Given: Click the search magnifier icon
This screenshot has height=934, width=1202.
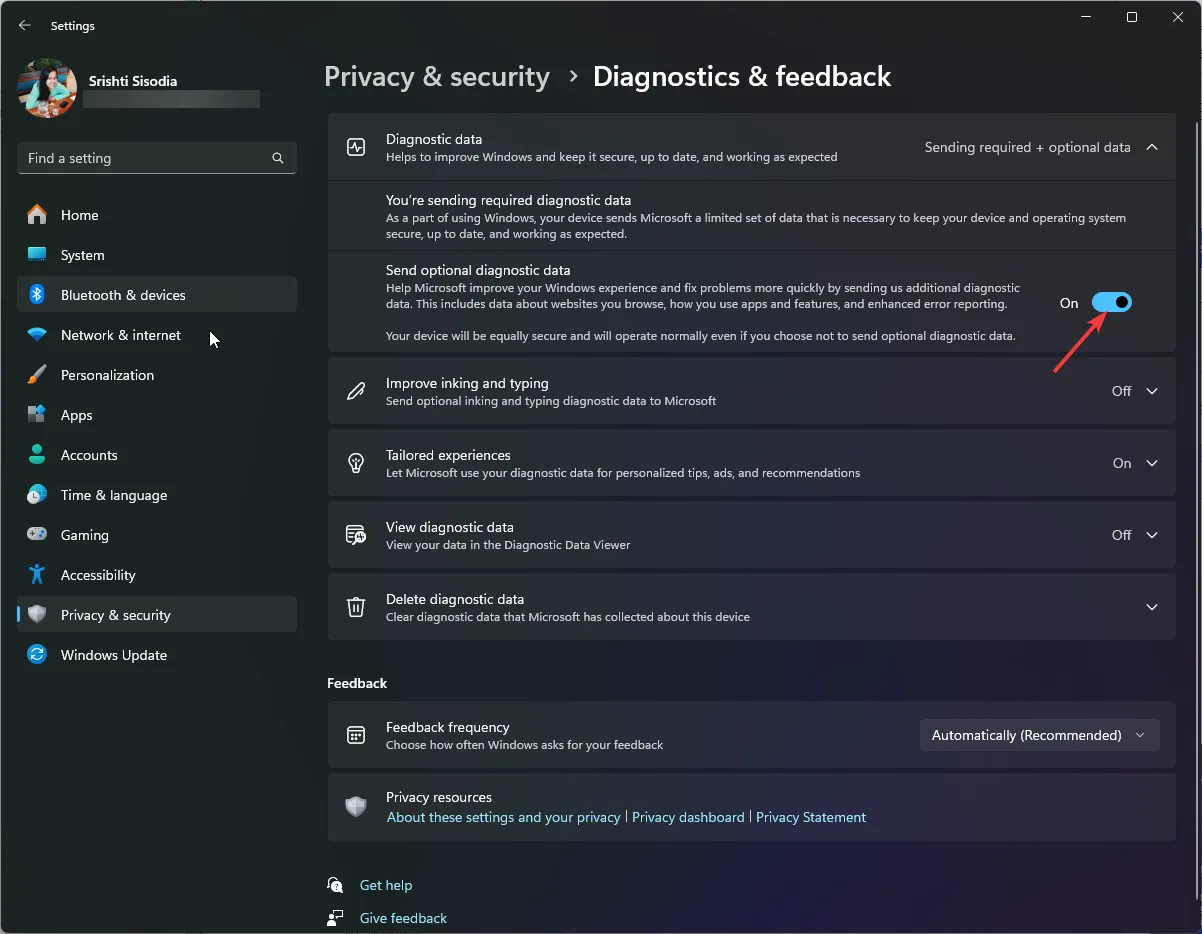Looking at the screenshot, I should click(x=278, y=158).
